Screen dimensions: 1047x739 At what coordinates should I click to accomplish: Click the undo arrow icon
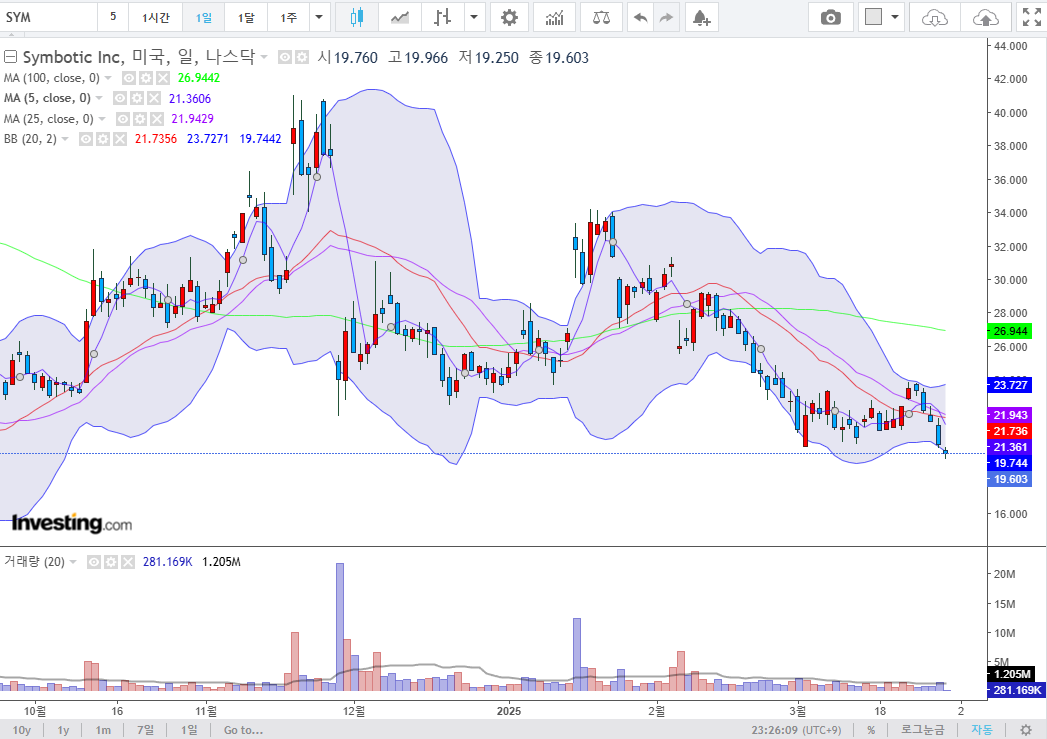[x=640, y=17]
